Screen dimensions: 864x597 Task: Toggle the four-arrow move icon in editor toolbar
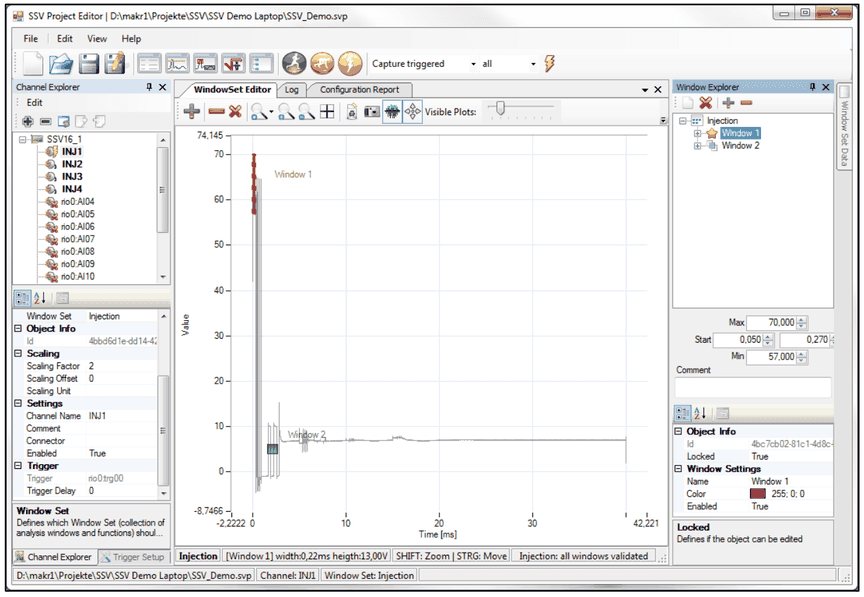point(412,111)
